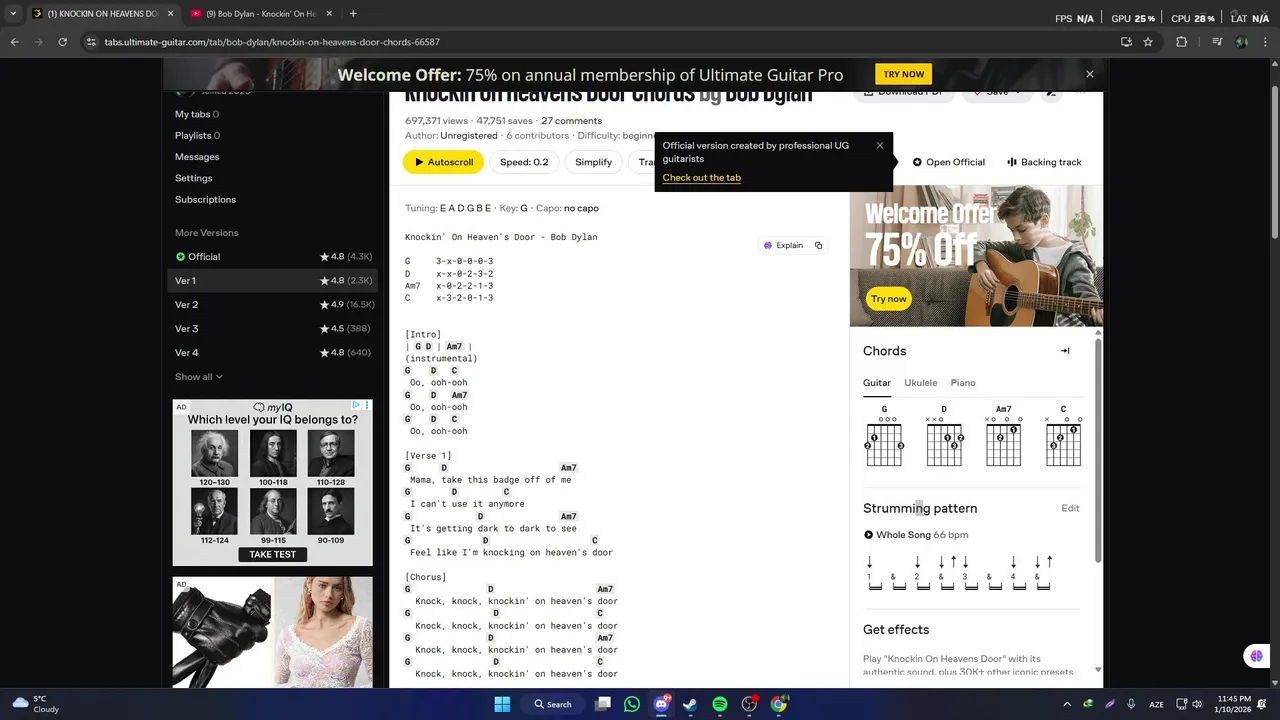Close the Official version tooltip
The width and height of the screenshot is (1280, 720).
pyautogui.click(x=880, y=145)
